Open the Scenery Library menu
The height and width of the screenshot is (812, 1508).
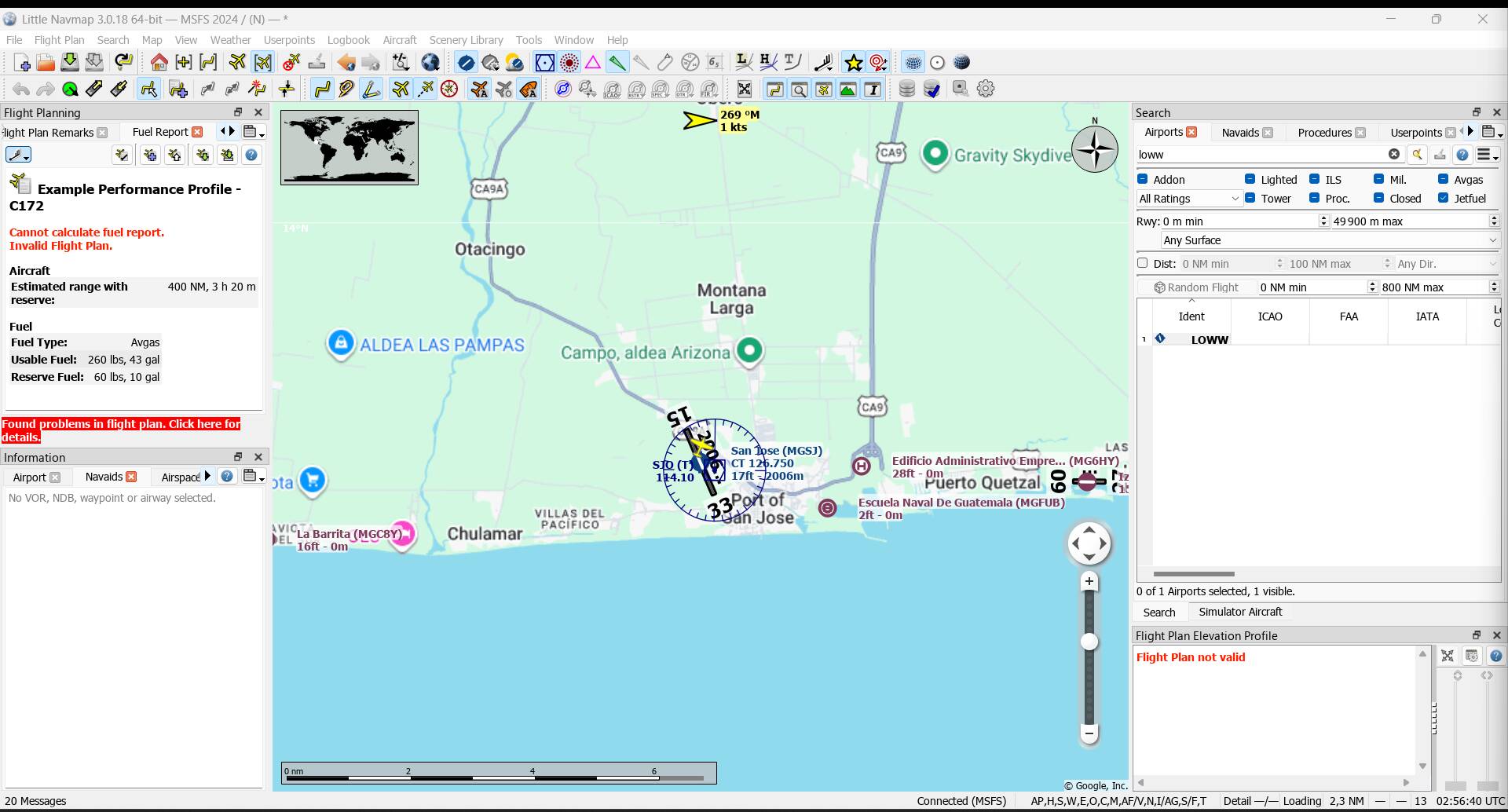466,40
